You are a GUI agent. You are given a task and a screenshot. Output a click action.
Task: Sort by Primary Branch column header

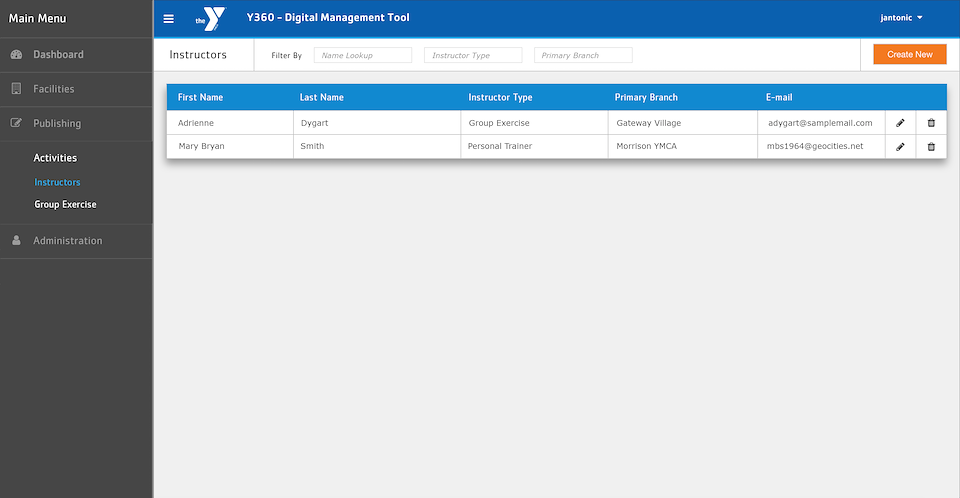[646, 97]
